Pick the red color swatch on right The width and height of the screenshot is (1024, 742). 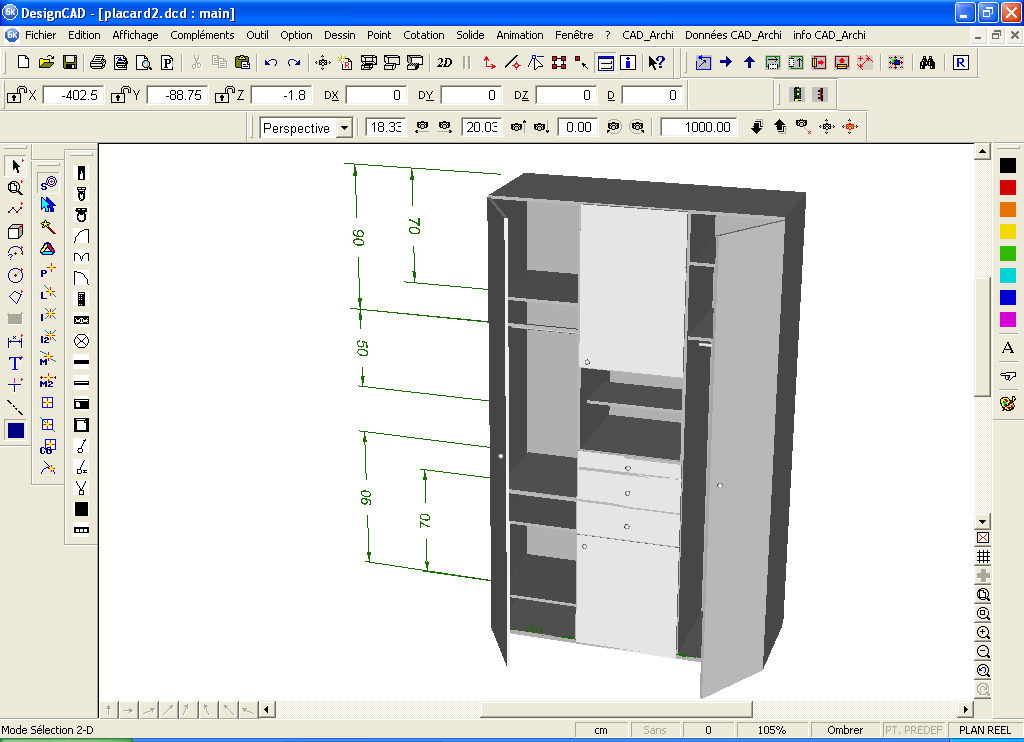[x=1006, y=186]
